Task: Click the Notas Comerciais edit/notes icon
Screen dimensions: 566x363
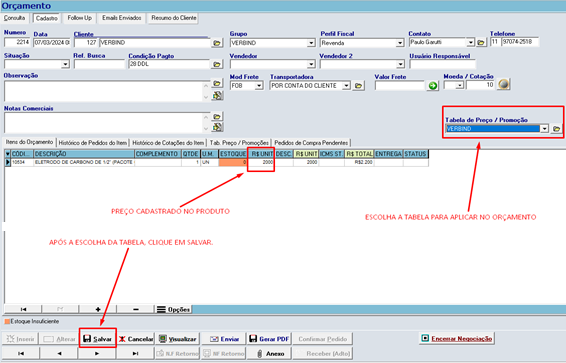Action: click(x=217, y=127)
